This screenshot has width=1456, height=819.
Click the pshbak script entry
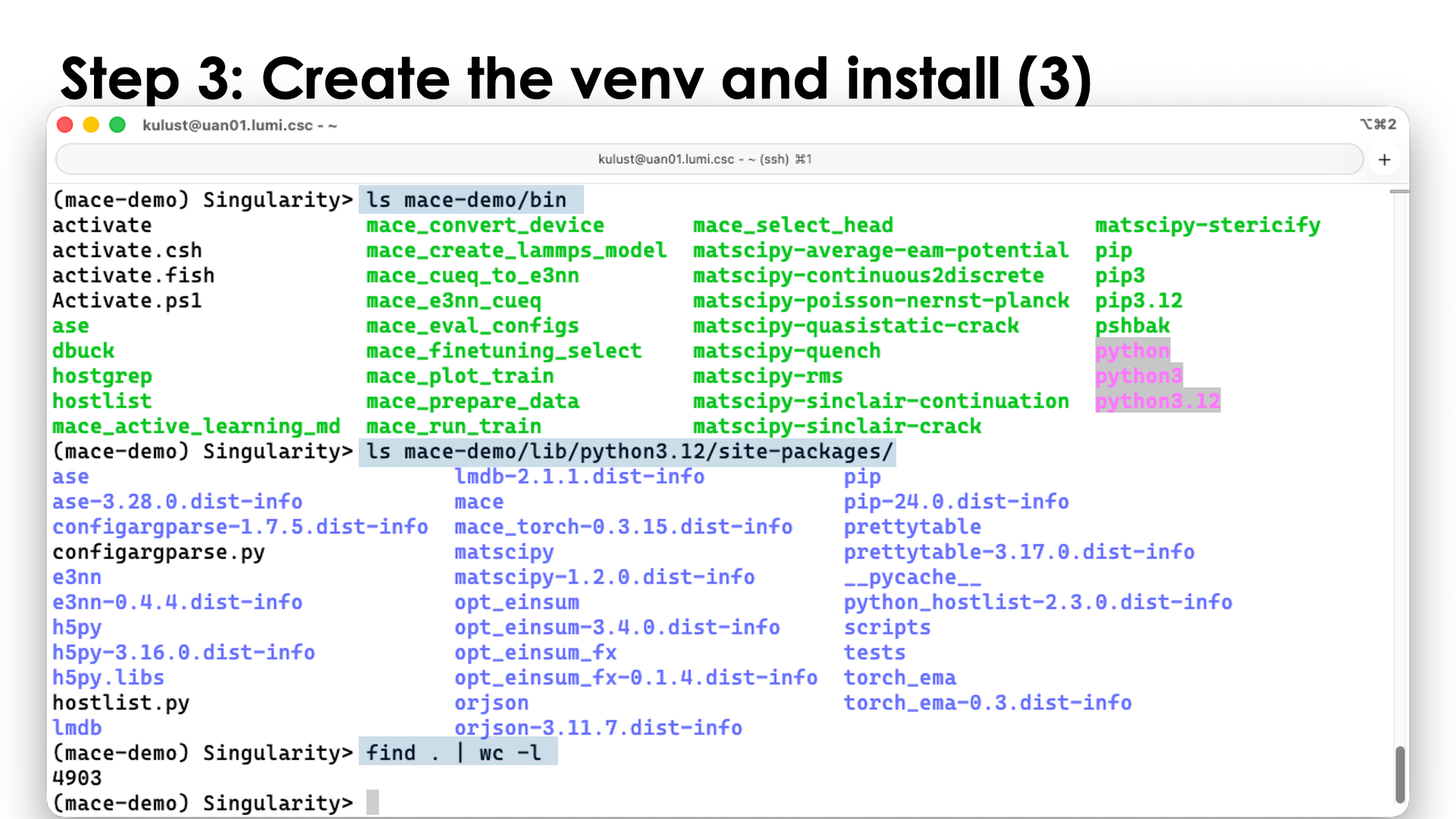tap(1132, 325)
